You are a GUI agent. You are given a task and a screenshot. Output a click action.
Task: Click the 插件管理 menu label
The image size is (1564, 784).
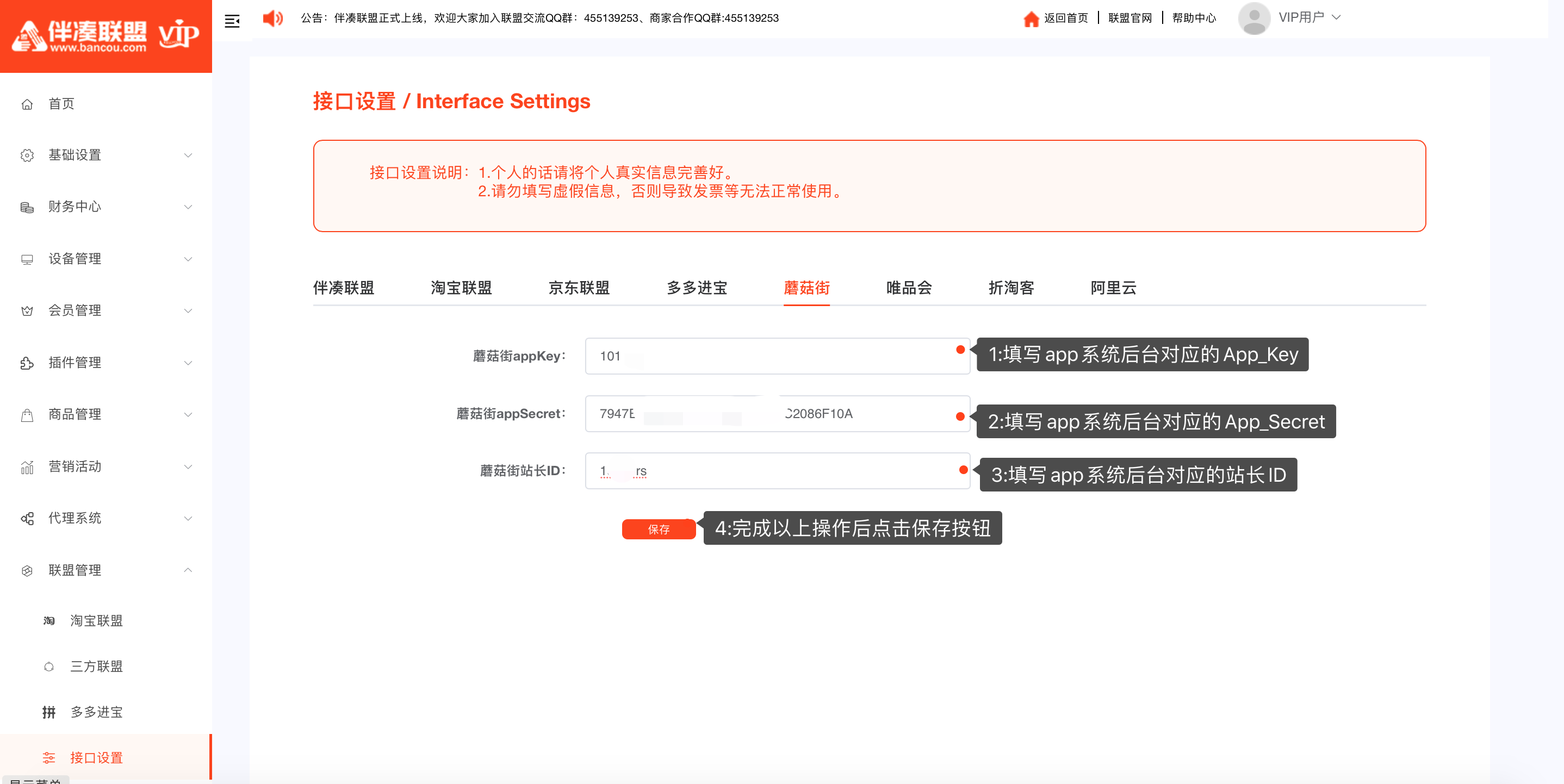[x=75, y=363]
